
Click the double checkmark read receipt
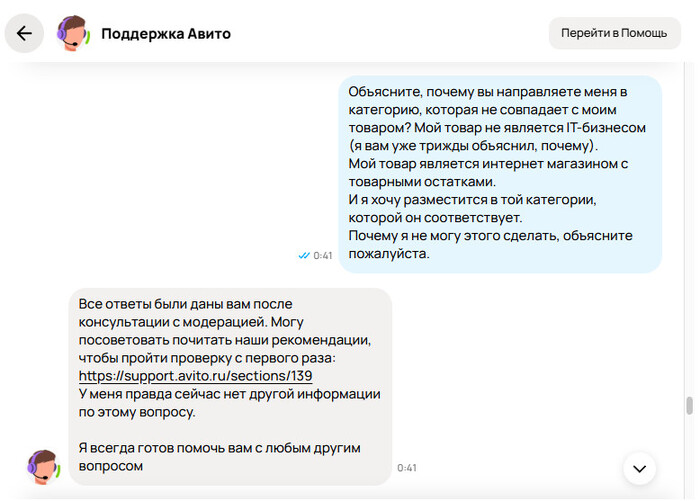click(304, 256)
